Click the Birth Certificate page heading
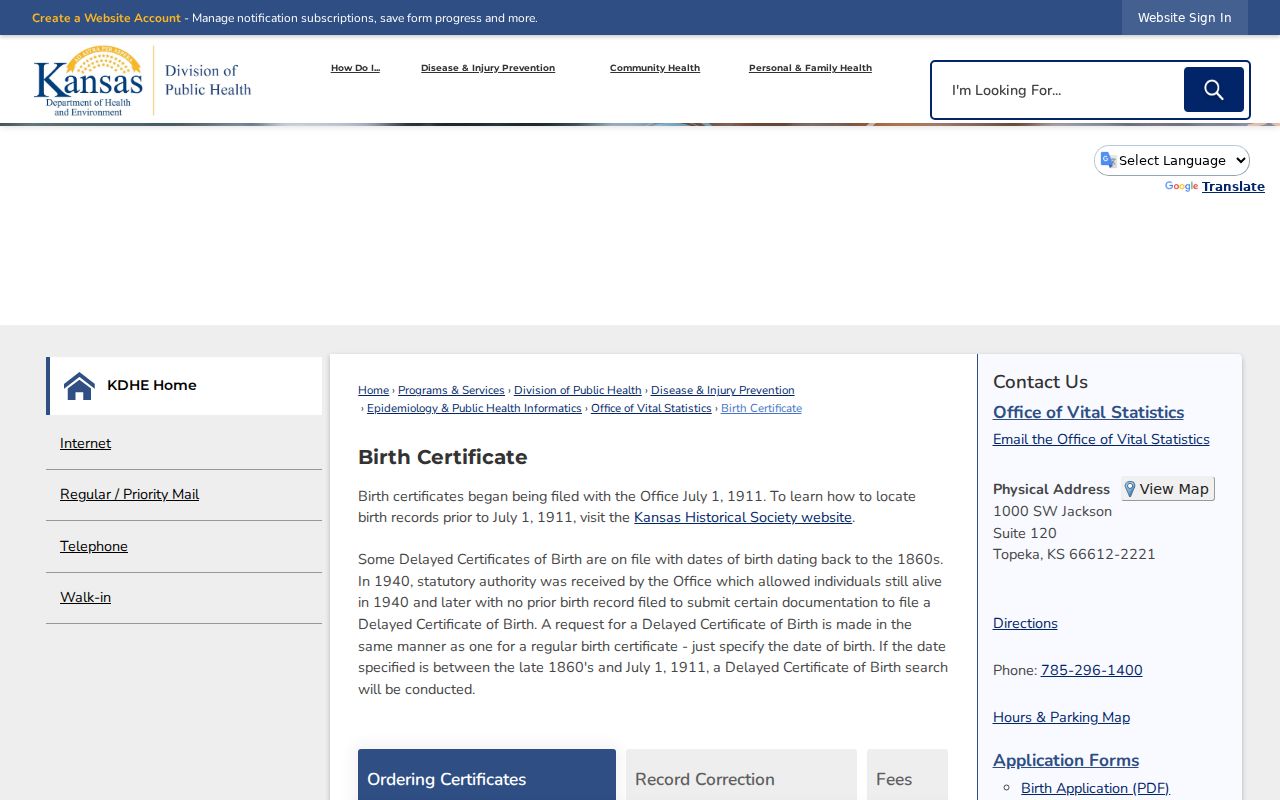 [443, 457]
